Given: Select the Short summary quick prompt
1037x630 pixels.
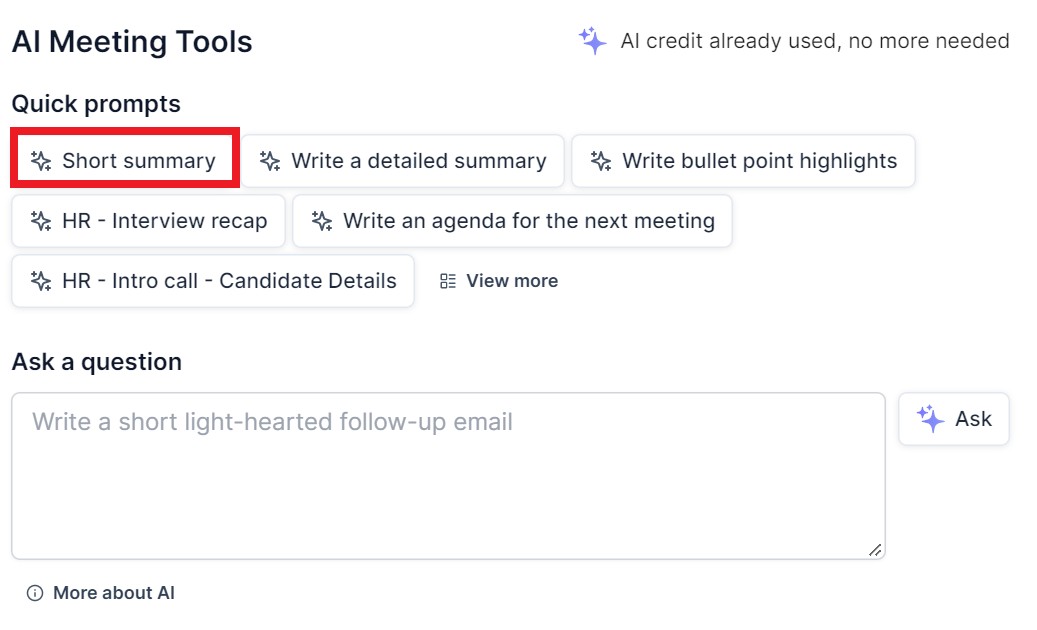Looking at the screenshot, I should coord(125,160).
